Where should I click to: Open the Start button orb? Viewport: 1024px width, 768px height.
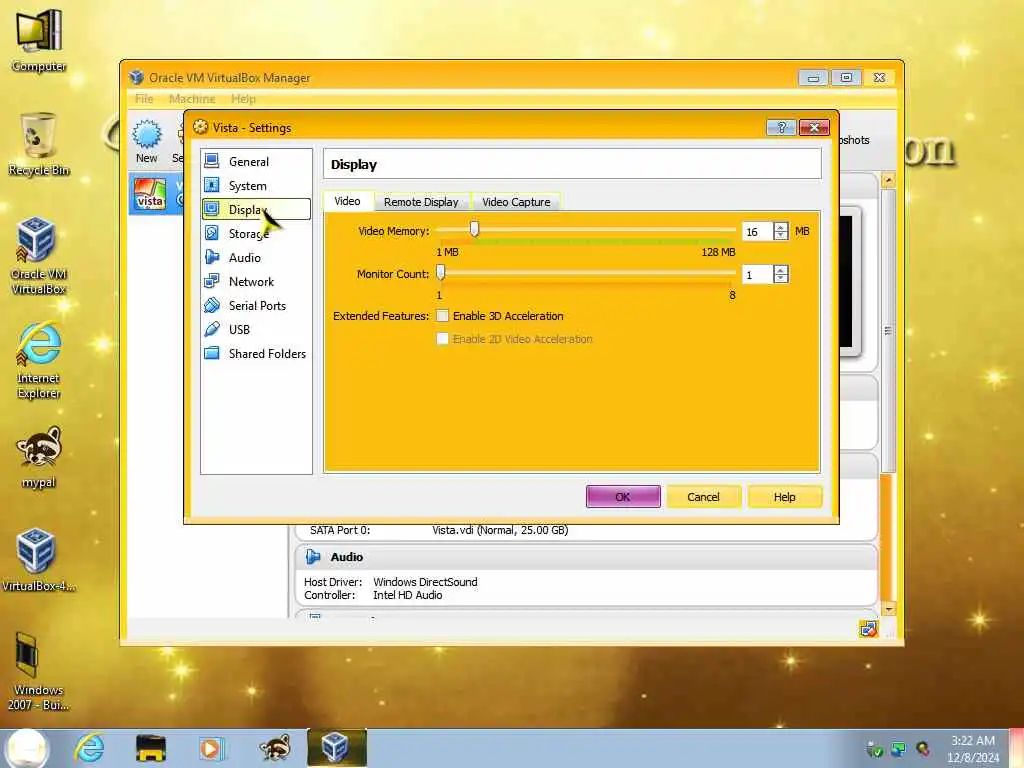click(27, 748)
